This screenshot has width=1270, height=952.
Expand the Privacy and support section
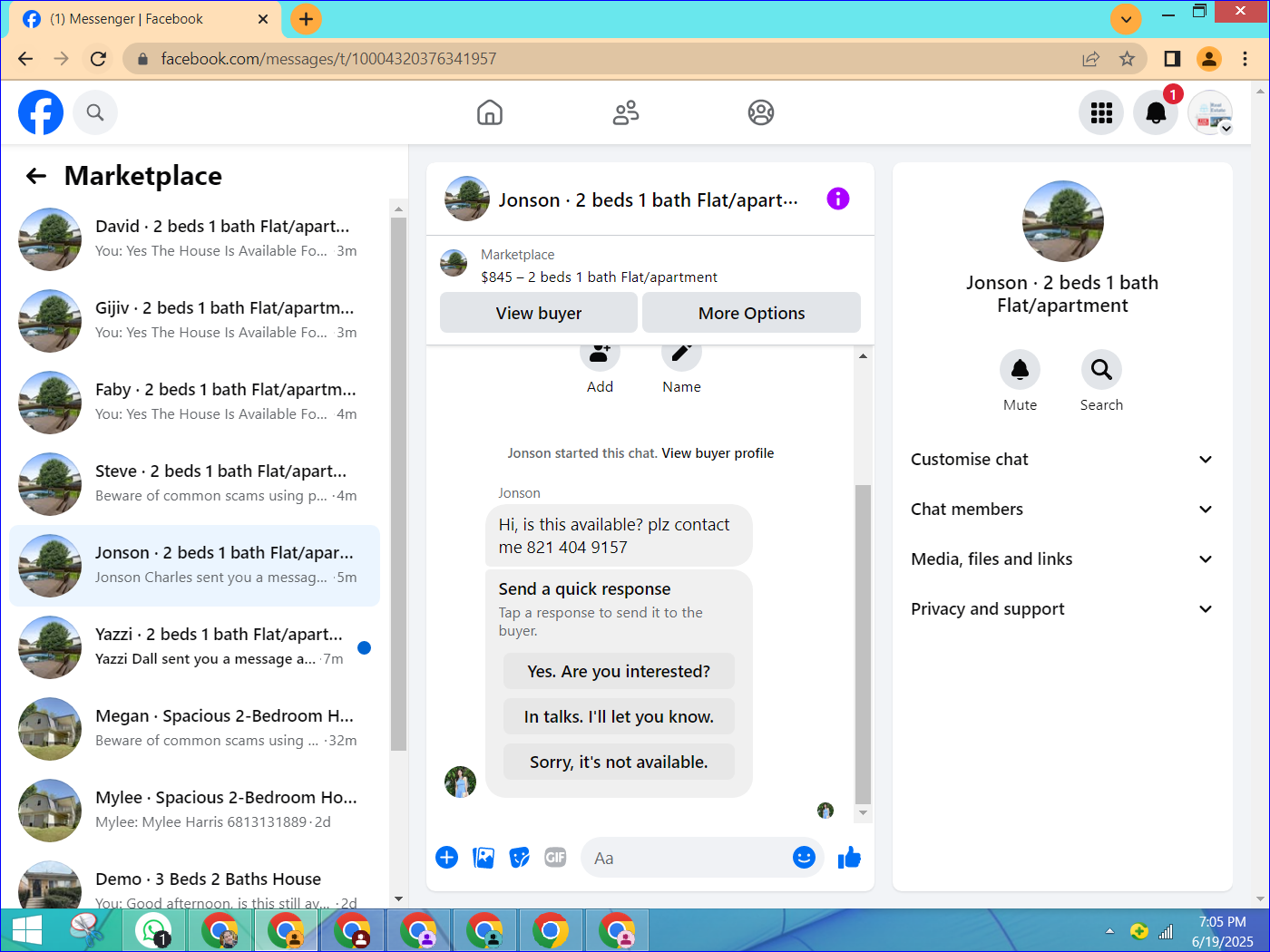[x=1062, y=609]
